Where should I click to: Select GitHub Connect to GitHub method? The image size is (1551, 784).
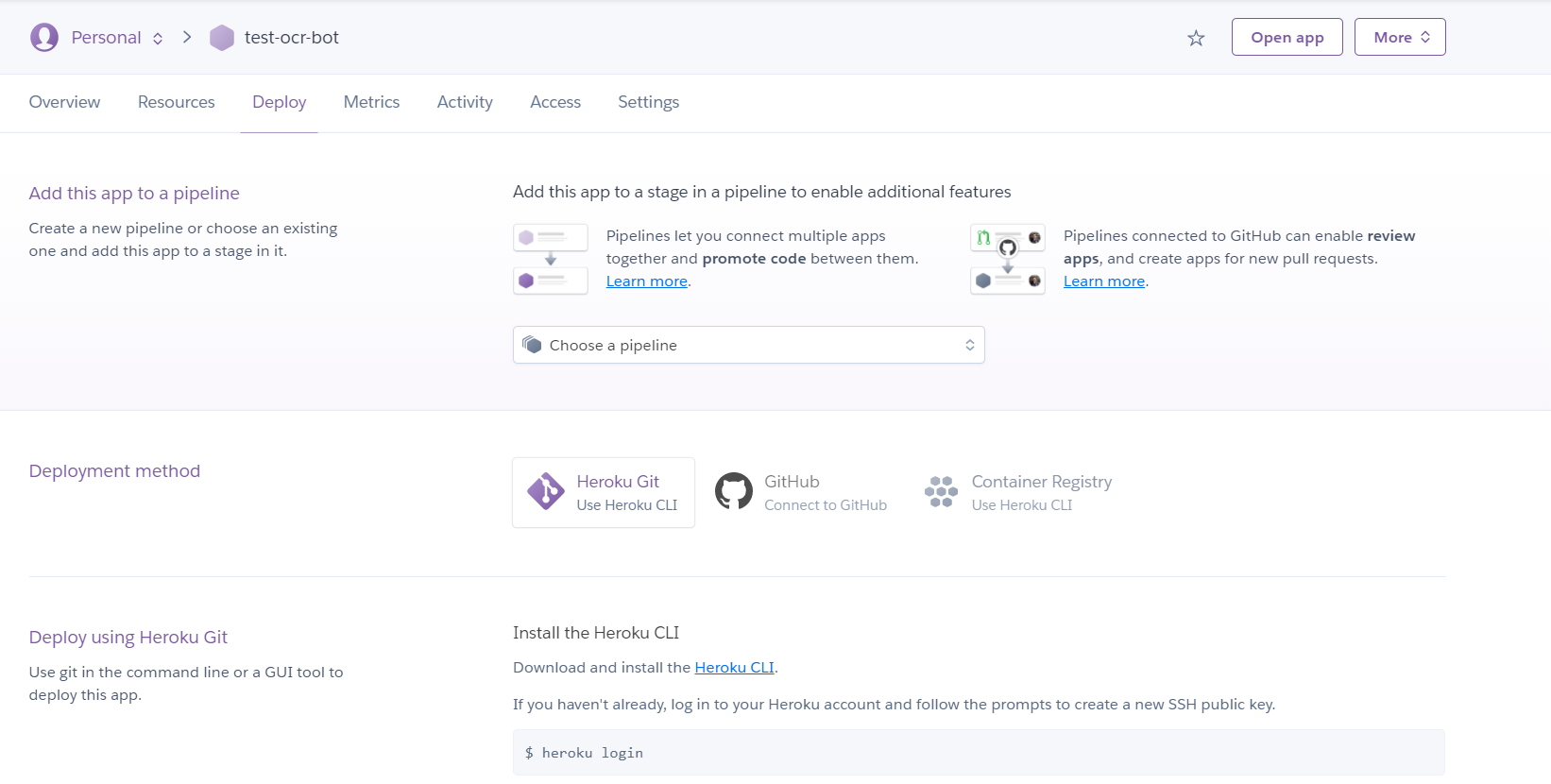(x=801, y=492)
